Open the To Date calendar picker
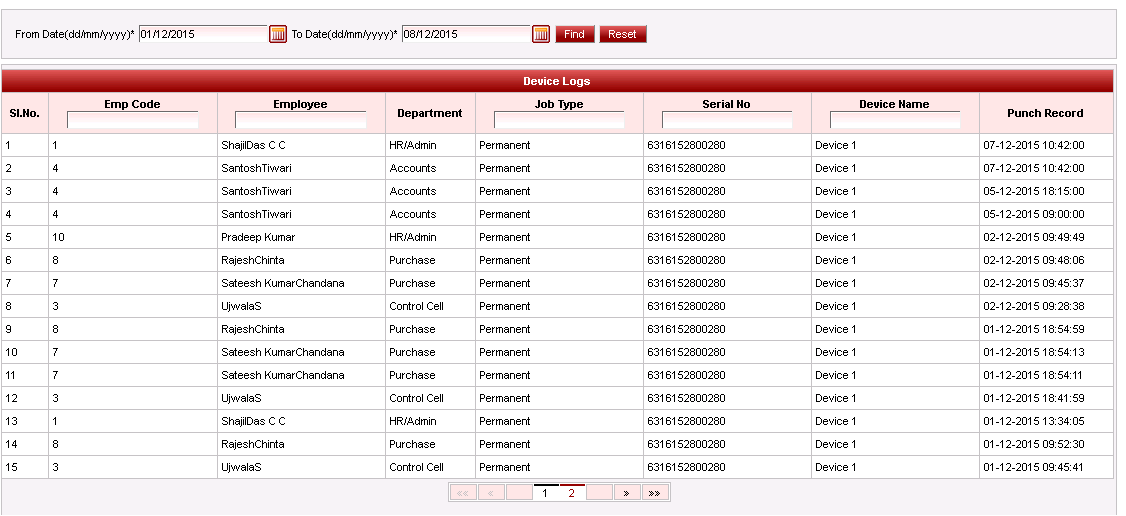This screenshot has height=516, width=1126. [541, 34]
